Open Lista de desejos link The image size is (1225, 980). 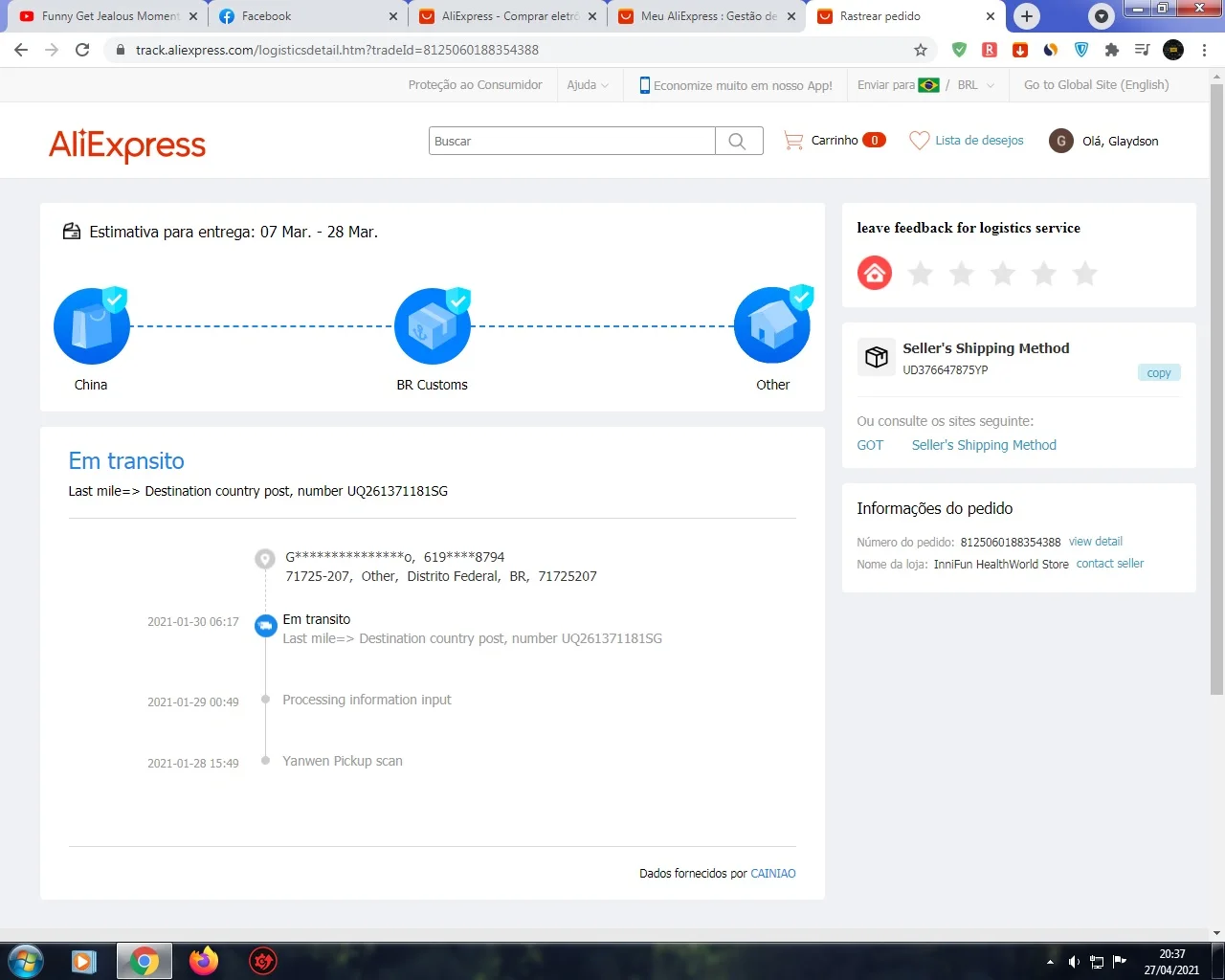point(979,141)
